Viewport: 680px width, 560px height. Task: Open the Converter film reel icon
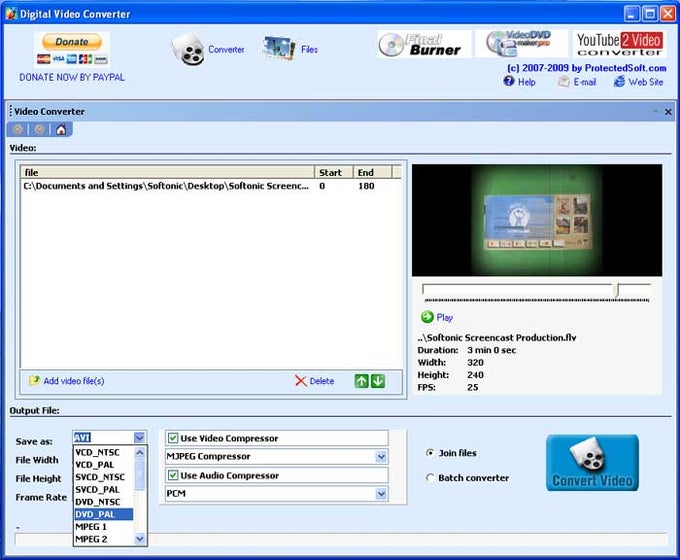tap(187, 49)
